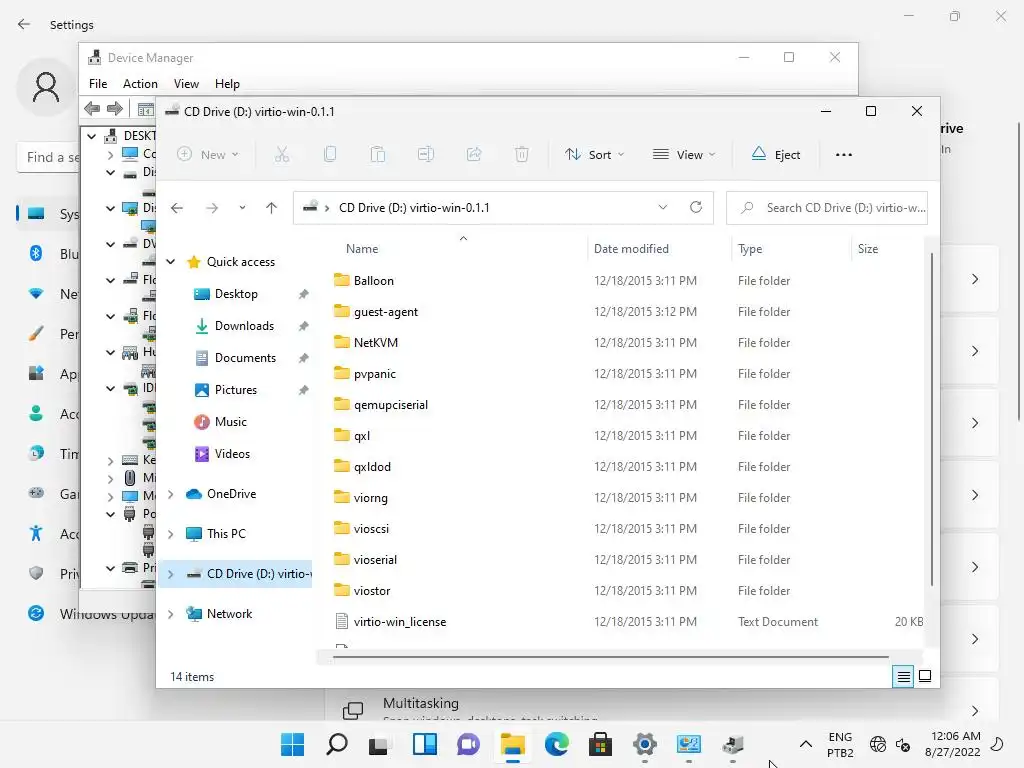Open taskbar Search magnifier
Screen dimensions: 1024x768
[337, 744]
